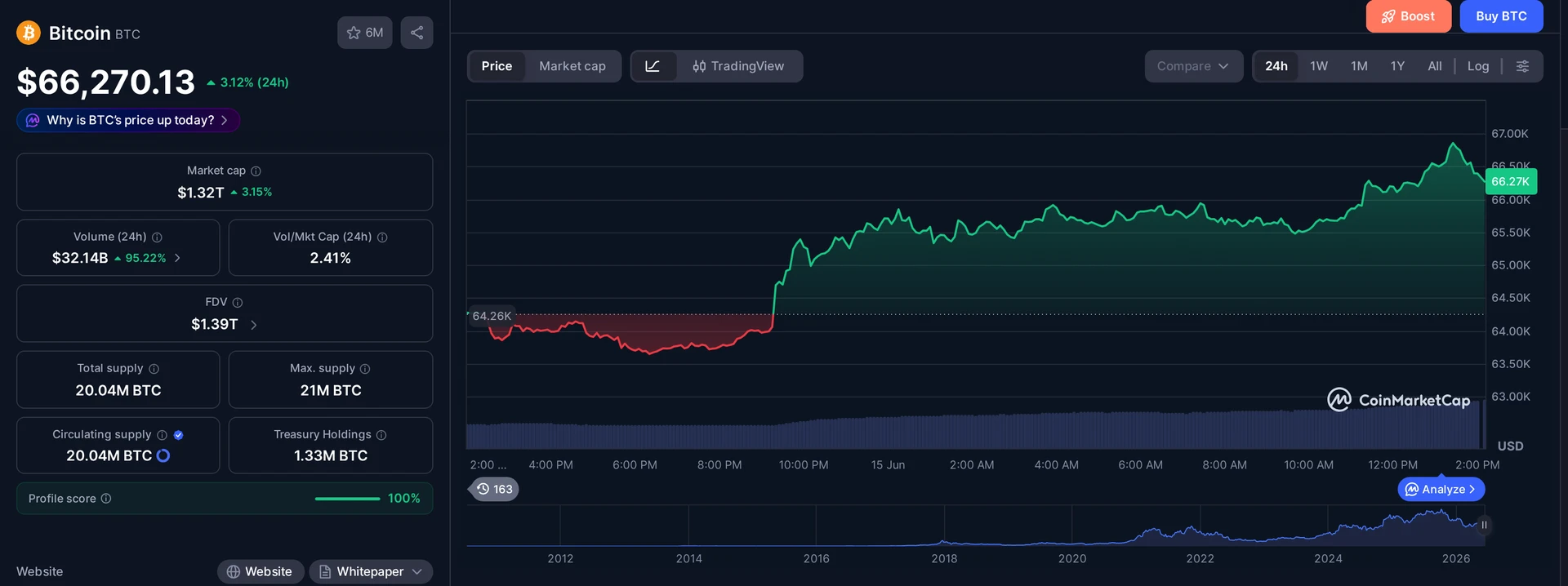Click the CoinMarketCap AI icon in price question
This screenshot has height=586, width=1568.
tap(33, 120)
